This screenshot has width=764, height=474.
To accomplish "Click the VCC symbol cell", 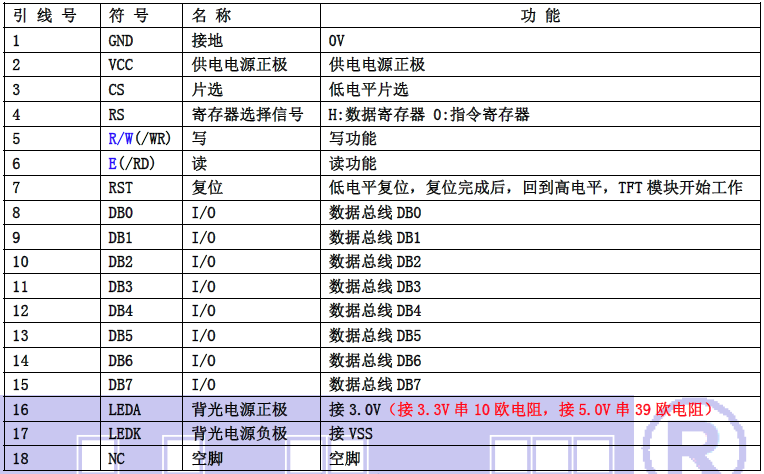I will [x=119, y=65].
